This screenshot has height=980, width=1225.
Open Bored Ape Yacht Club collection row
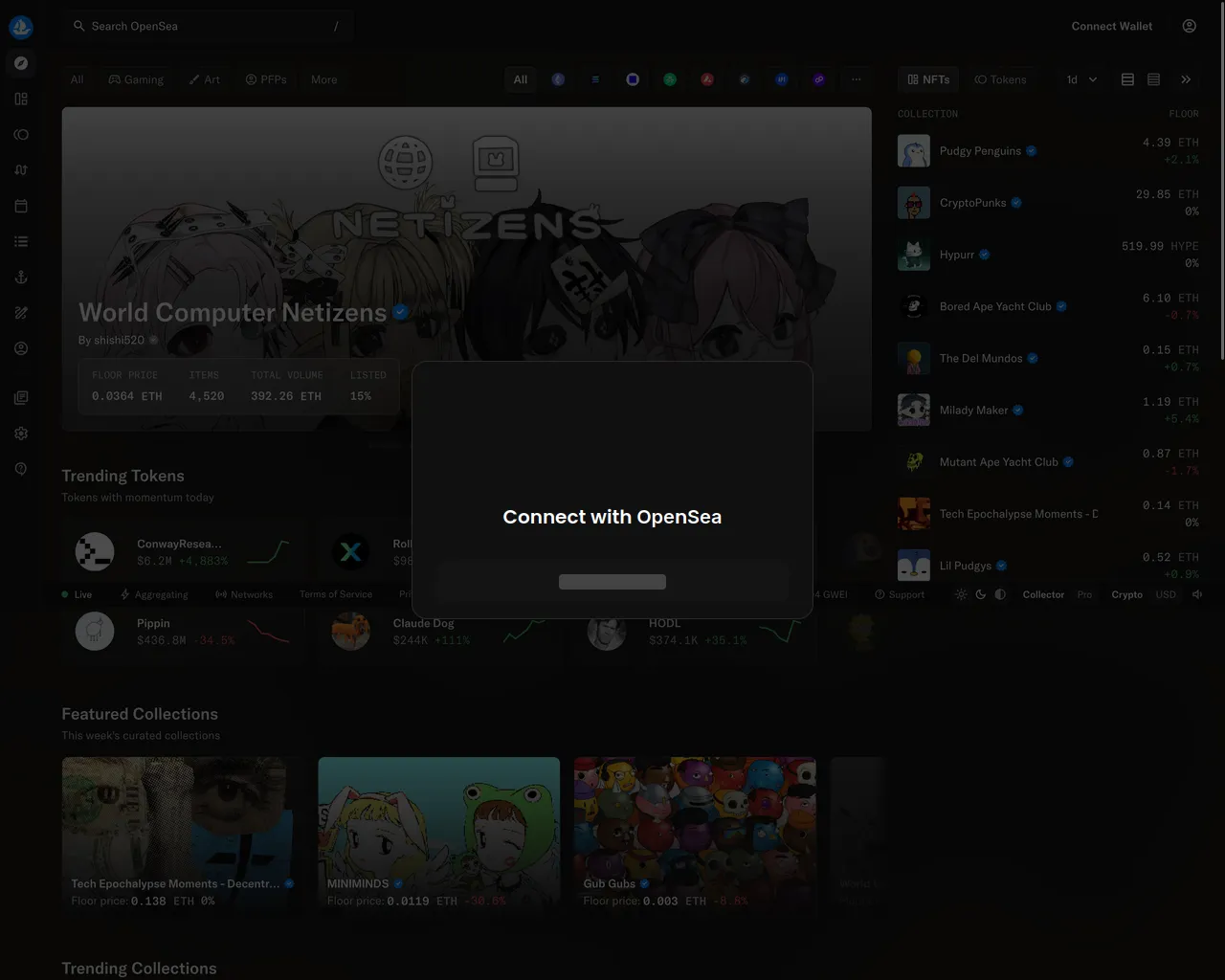click(1048, 306)
